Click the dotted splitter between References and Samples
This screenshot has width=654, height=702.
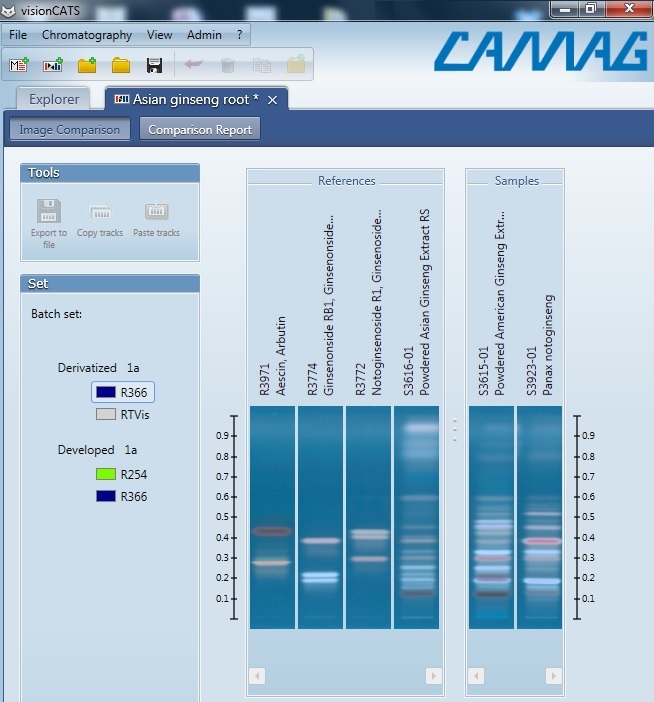[x=455, y=430]
